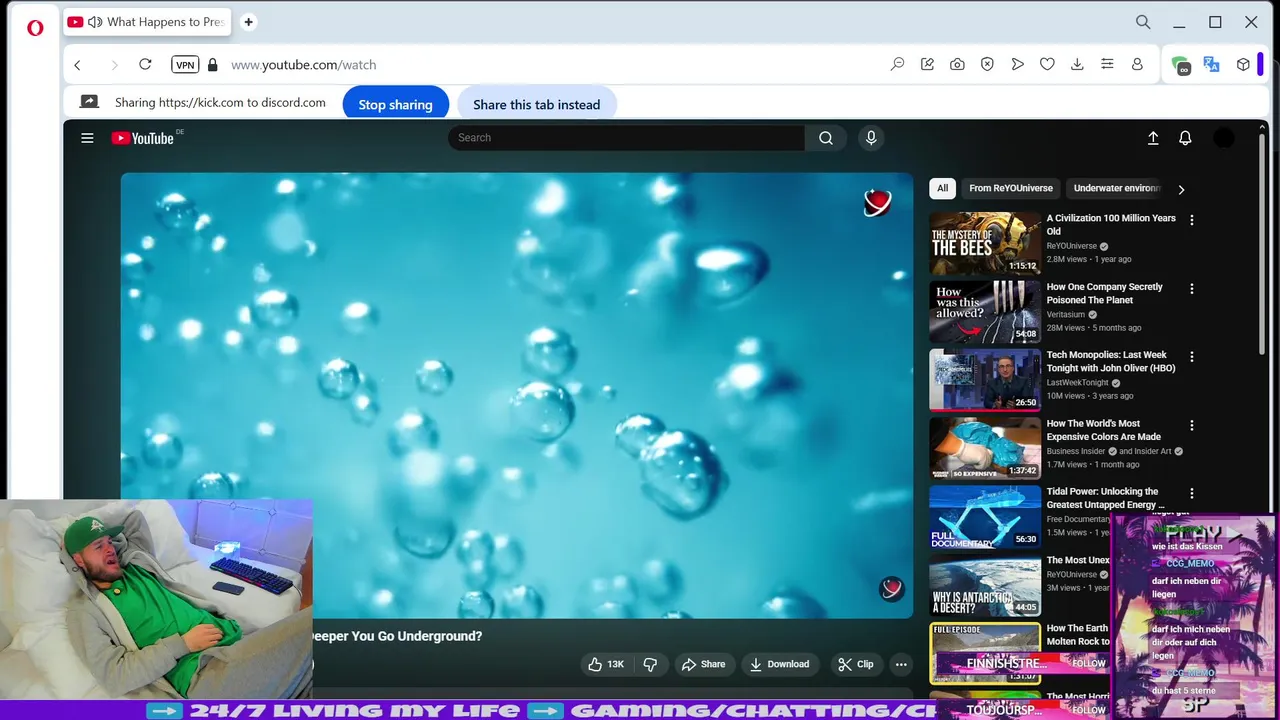Open options for Tech Monopolies video
1280x720 pixels.
click(x=1191, y=357)
